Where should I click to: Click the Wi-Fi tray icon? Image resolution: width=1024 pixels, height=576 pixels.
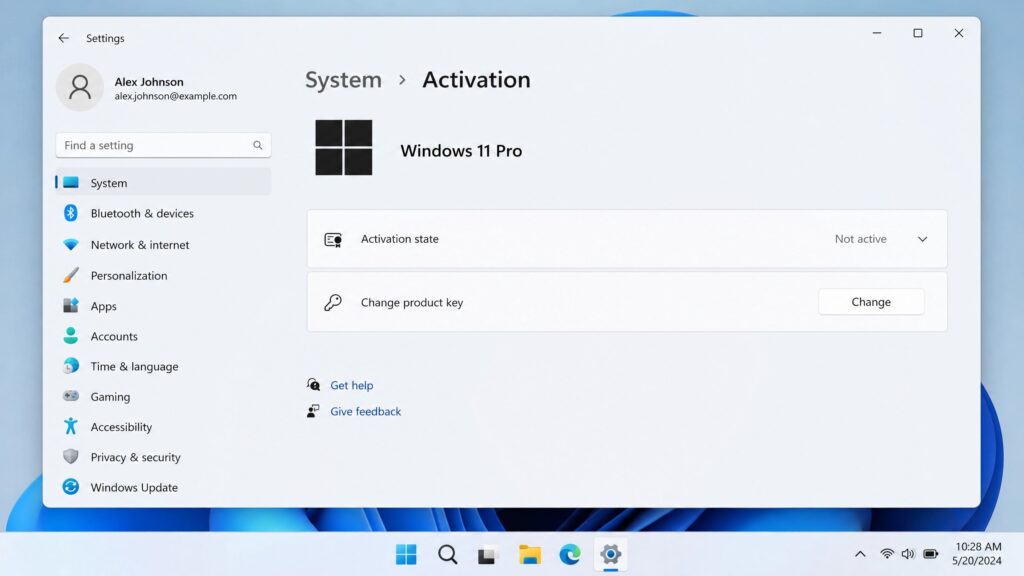point(887,554)
